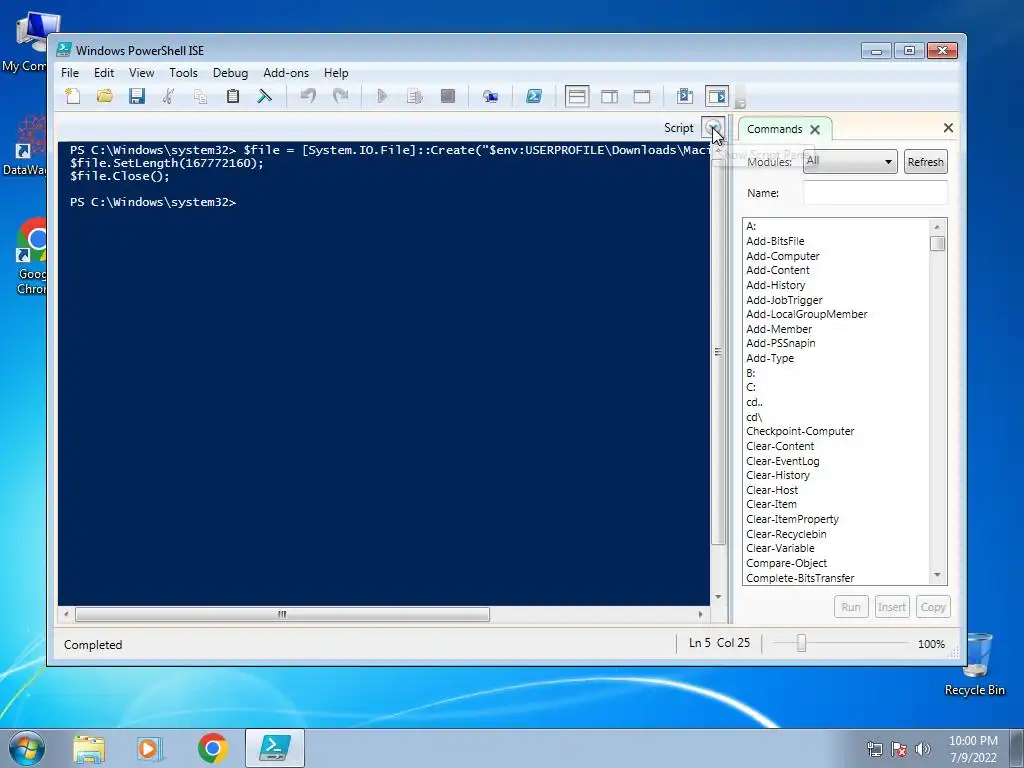Viewport: 1024px width, 768px height.
Task: Click the Run button in Commands pane
Action: pos(851,607)
